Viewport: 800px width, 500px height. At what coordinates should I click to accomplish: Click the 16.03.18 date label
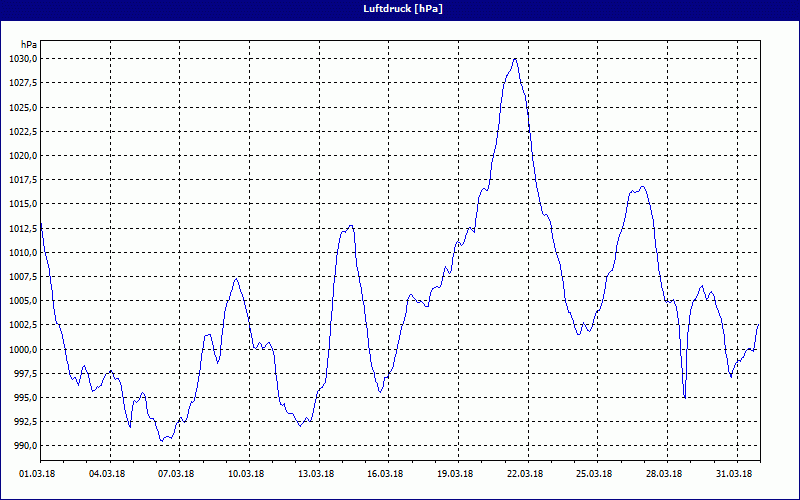[385, 474]
